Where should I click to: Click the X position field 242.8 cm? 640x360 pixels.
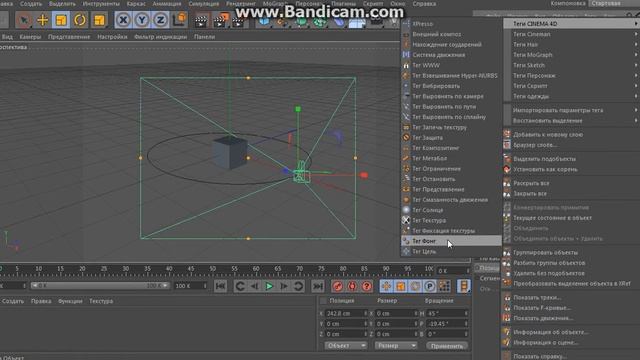click(x=346, y=313)
